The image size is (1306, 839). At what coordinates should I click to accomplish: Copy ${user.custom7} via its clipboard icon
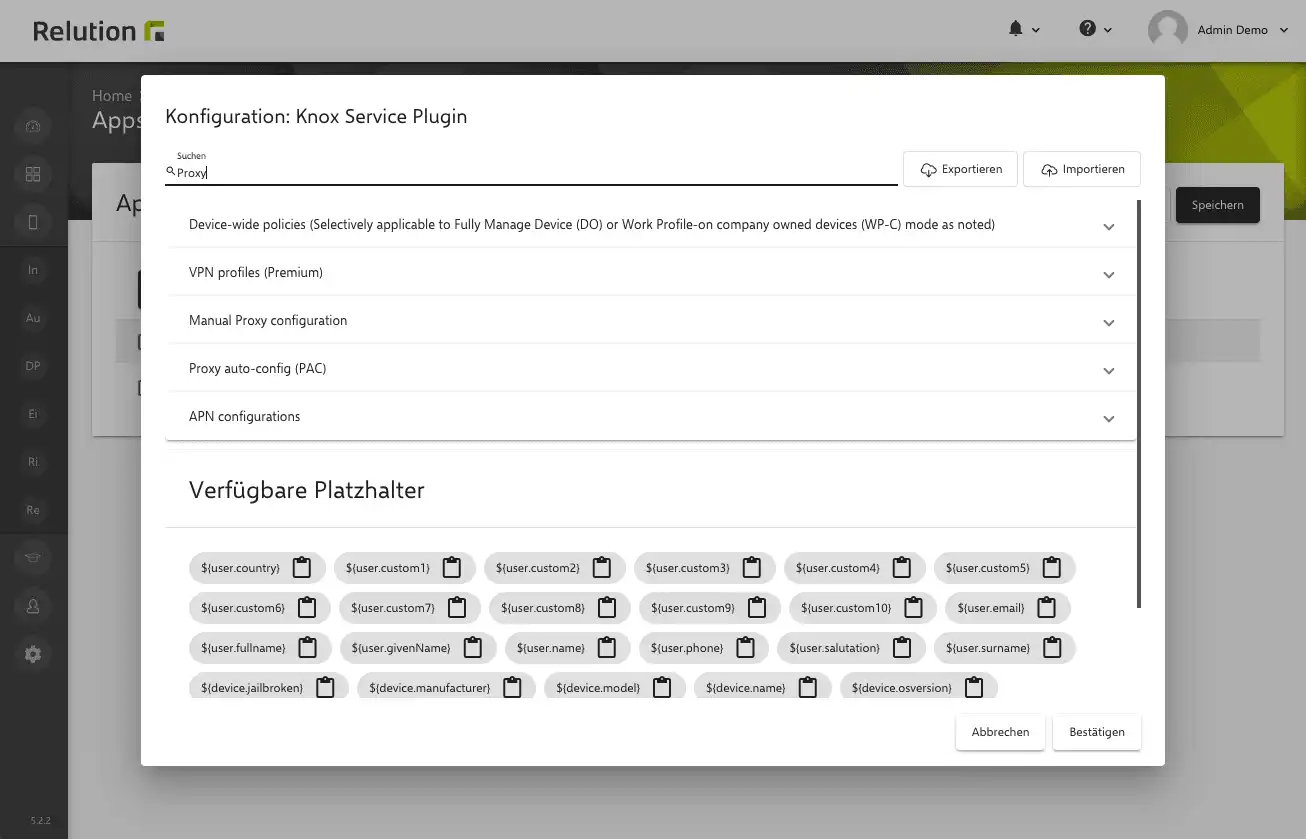(x=457, y=608)
